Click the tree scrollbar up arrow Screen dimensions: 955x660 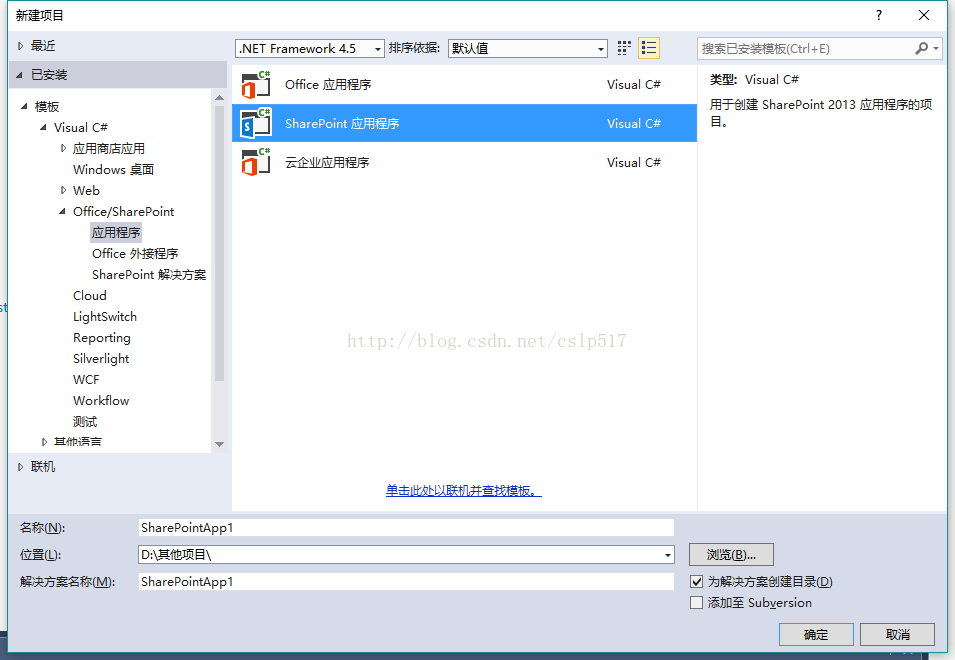(x=219, y=97)
